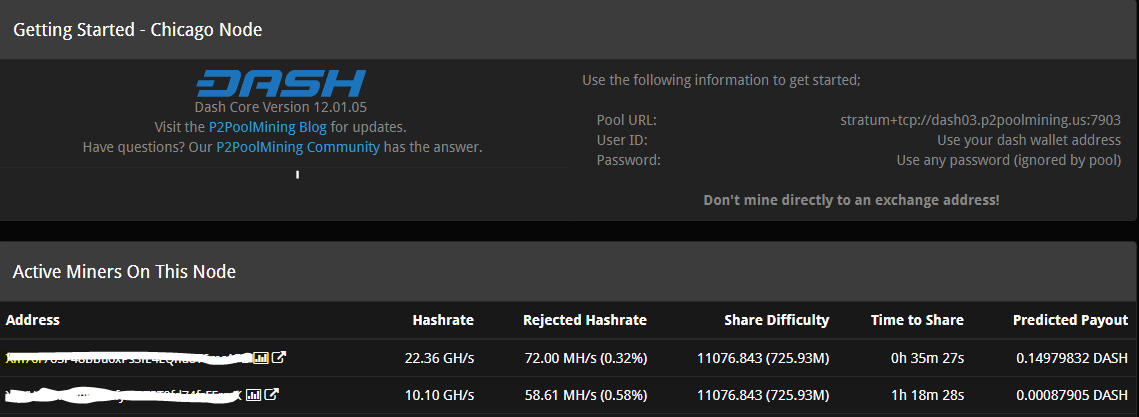This screenshot has height=417, width=1139.
Task: Sort by Share Difficulty column header
Action: pyautogui.click(x=777, y=320)
